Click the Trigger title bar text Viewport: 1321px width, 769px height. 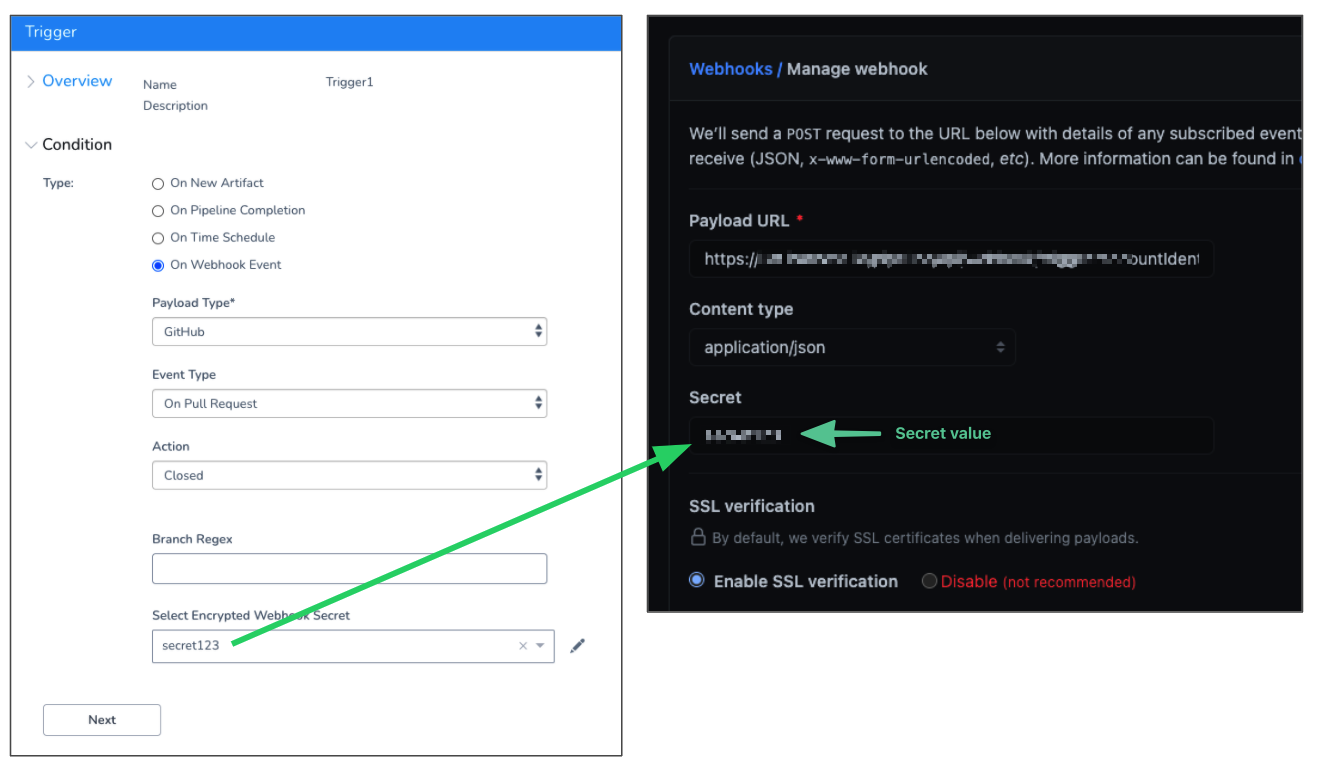pos(51,32)
